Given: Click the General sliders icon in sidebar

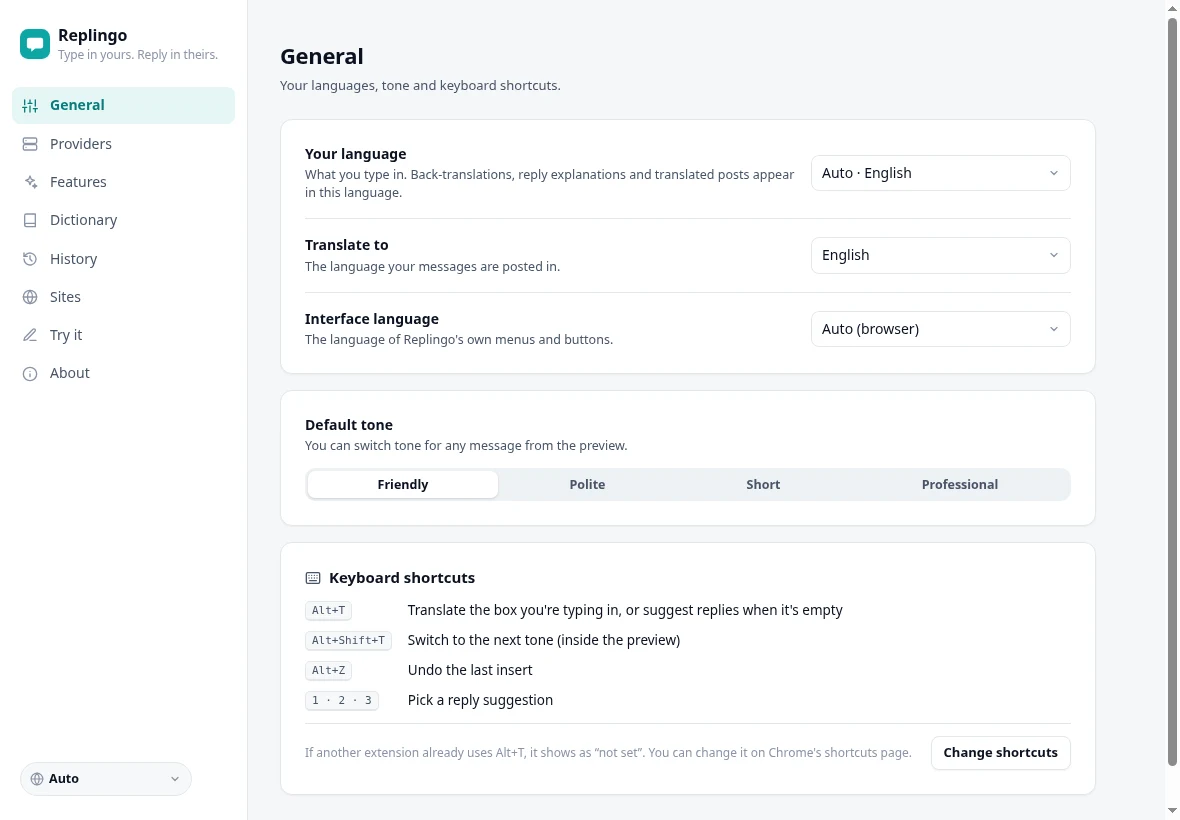Looking at the screenshot, I should click(30, 105).
